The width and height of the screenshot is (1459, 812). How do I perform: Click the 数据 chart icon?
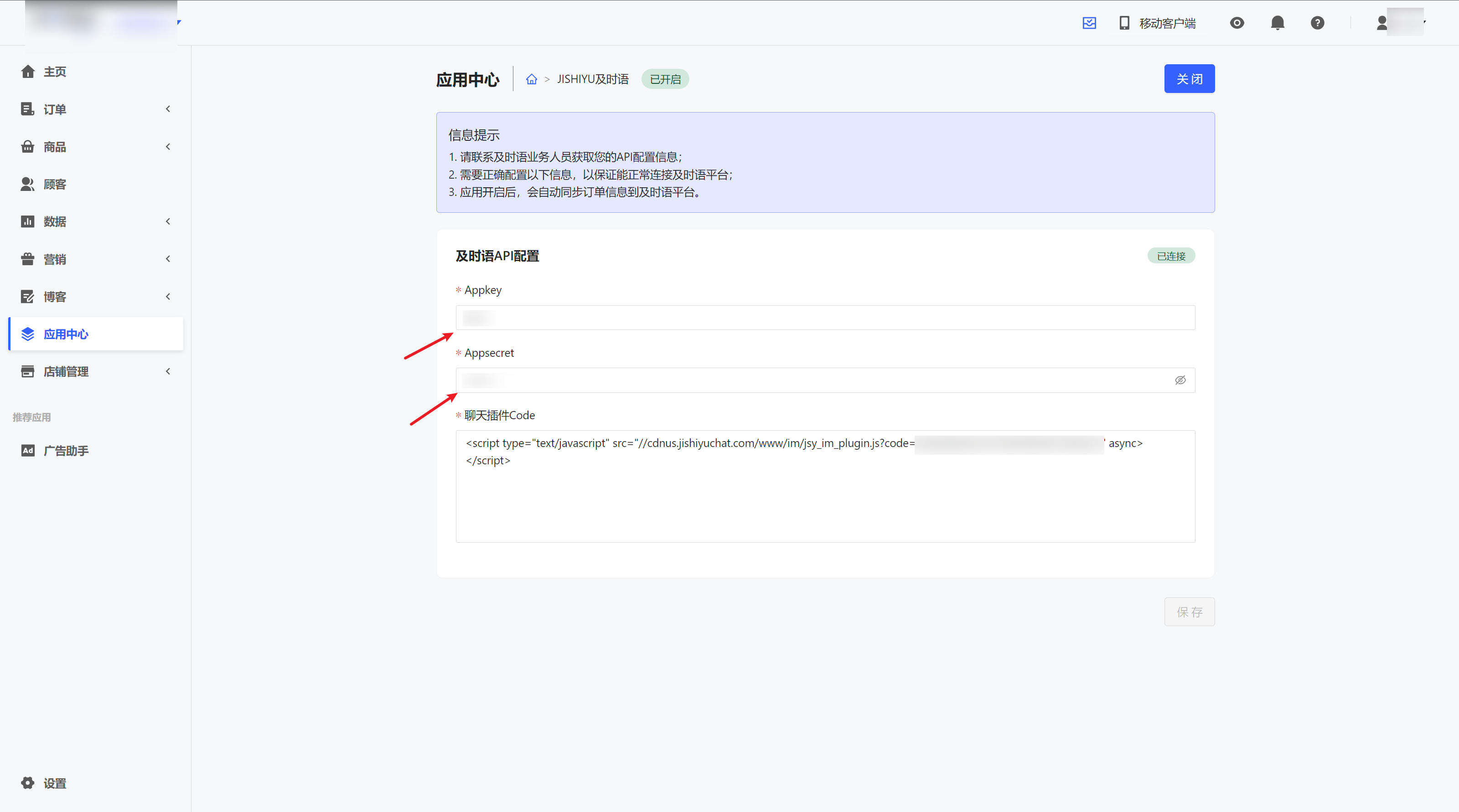[27, 221]
